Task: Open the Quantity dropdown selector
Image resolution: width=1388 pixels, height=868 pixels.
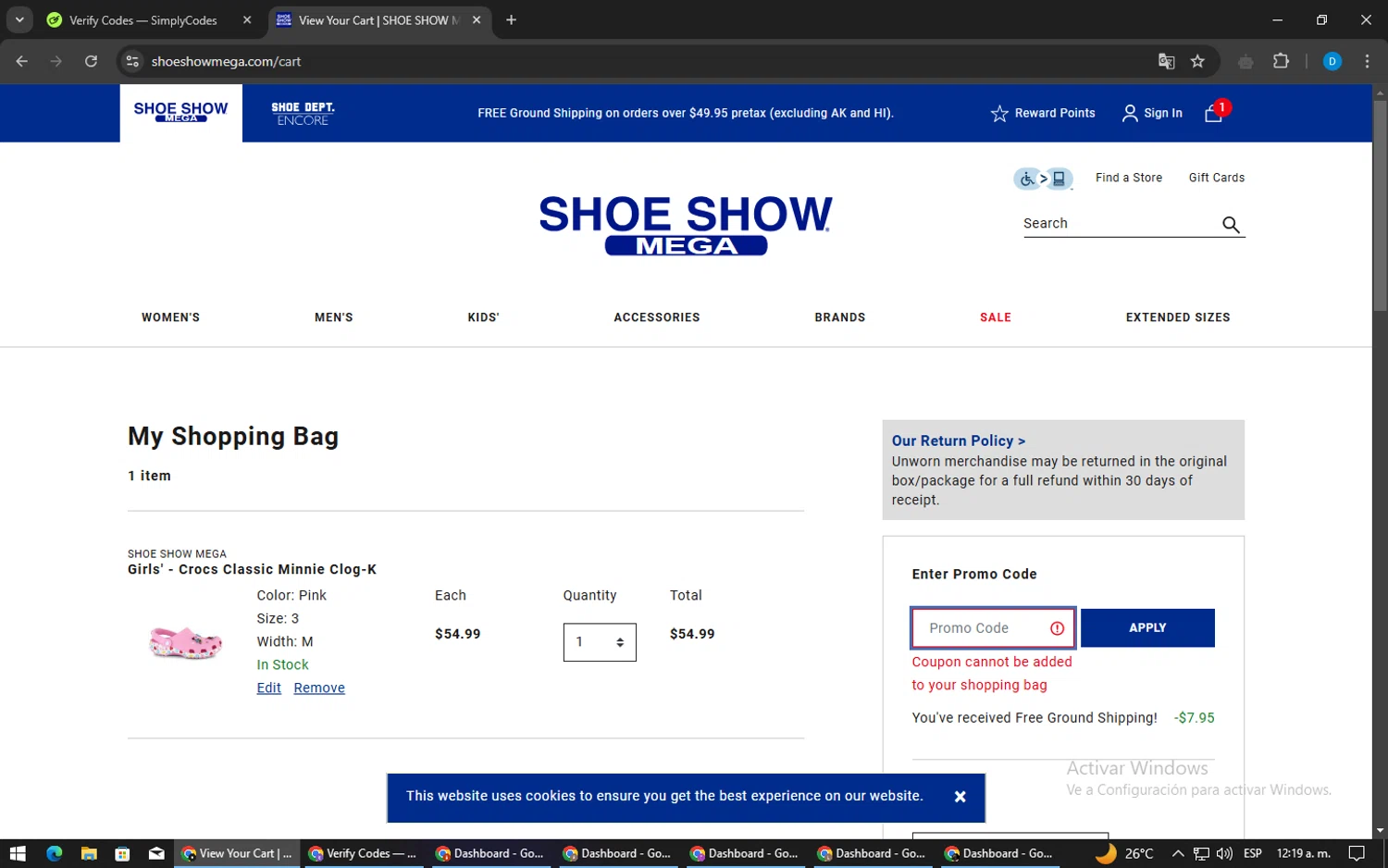Action: [x=600, y=642]
